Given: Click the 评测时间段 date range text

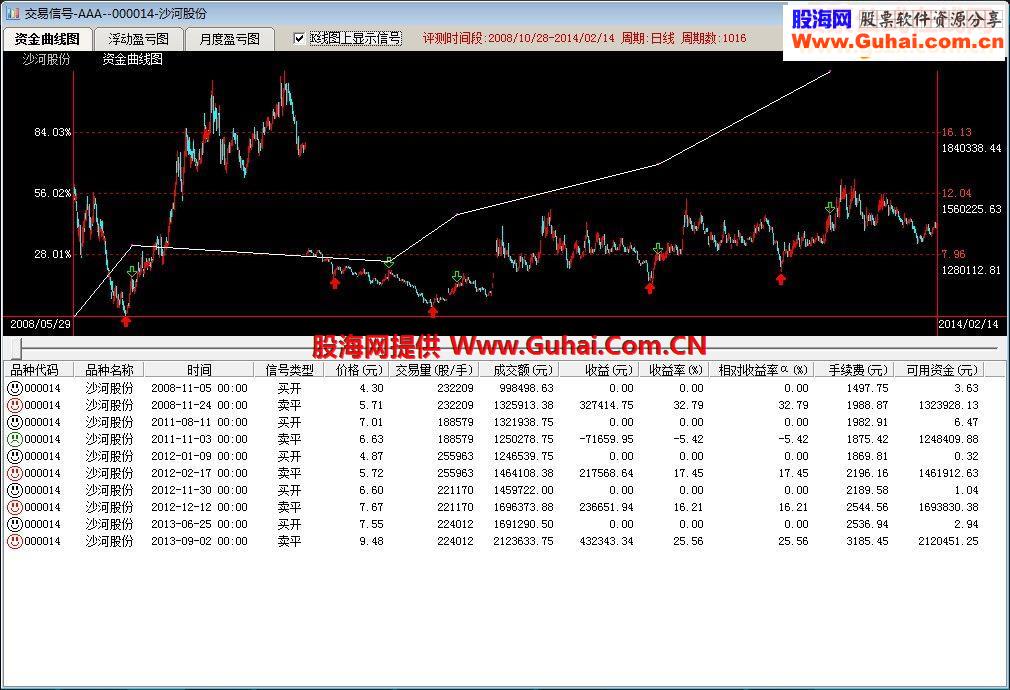Looking at the screenshot, I should click(x=519, y=39).
